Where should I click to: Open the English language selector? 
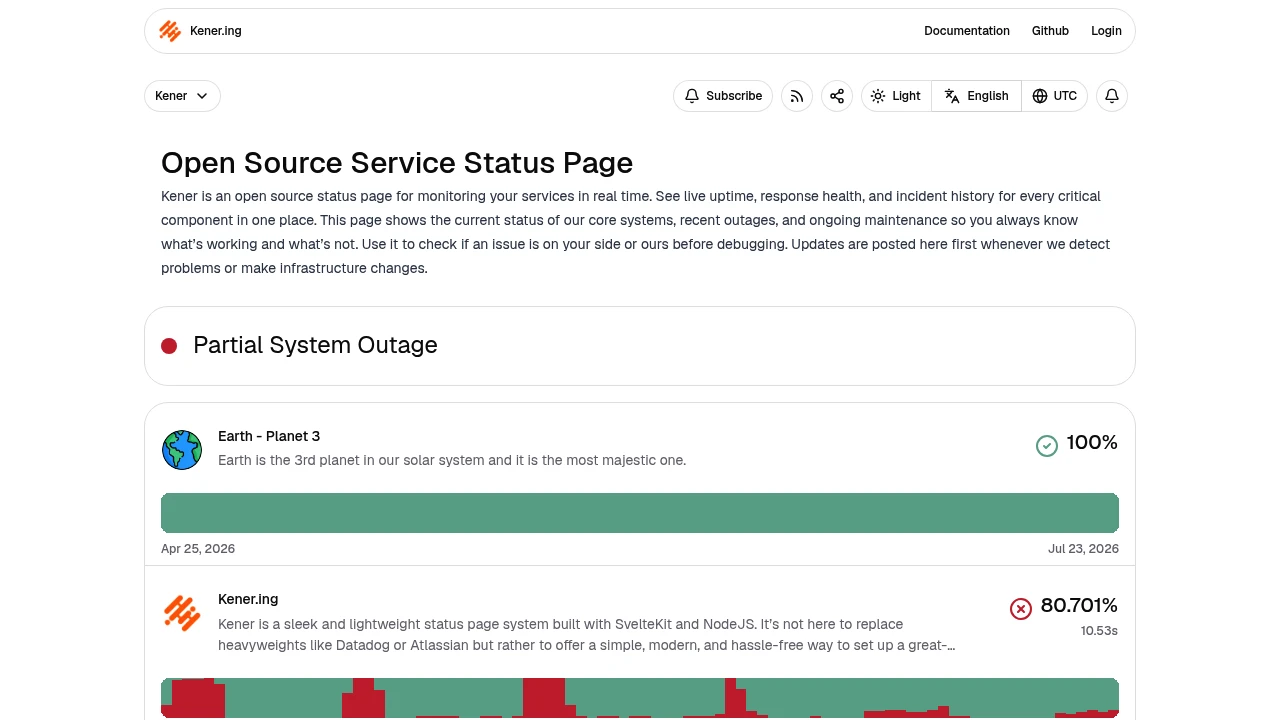tap(977, 96)
